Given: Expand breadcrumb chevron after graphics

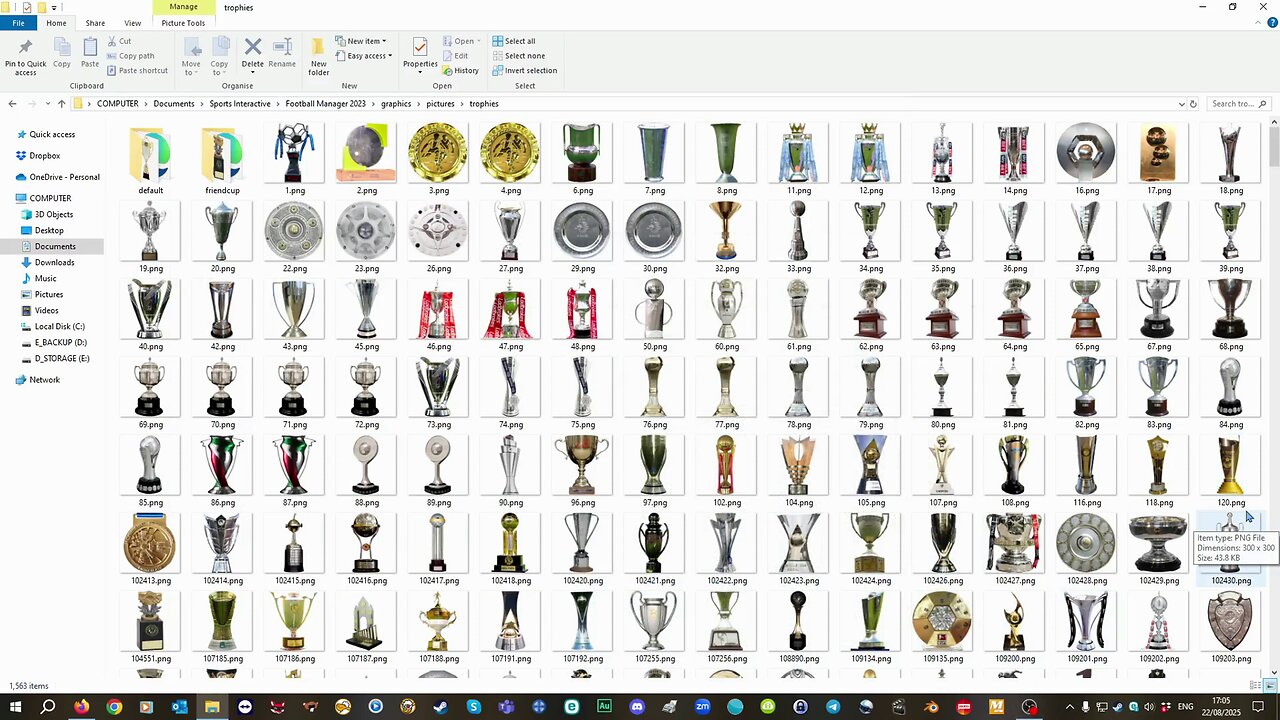Looking at the screenshot, I should [x=418, y=104].
